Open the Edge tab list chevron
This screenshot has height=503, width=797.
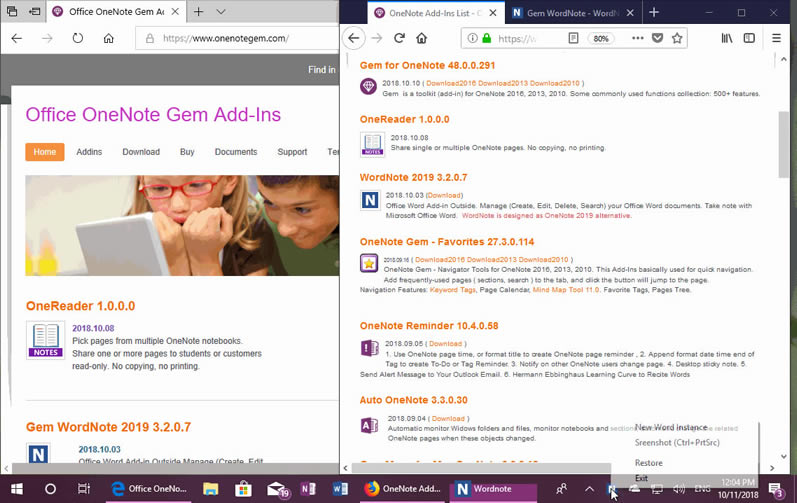pos(220,12)
